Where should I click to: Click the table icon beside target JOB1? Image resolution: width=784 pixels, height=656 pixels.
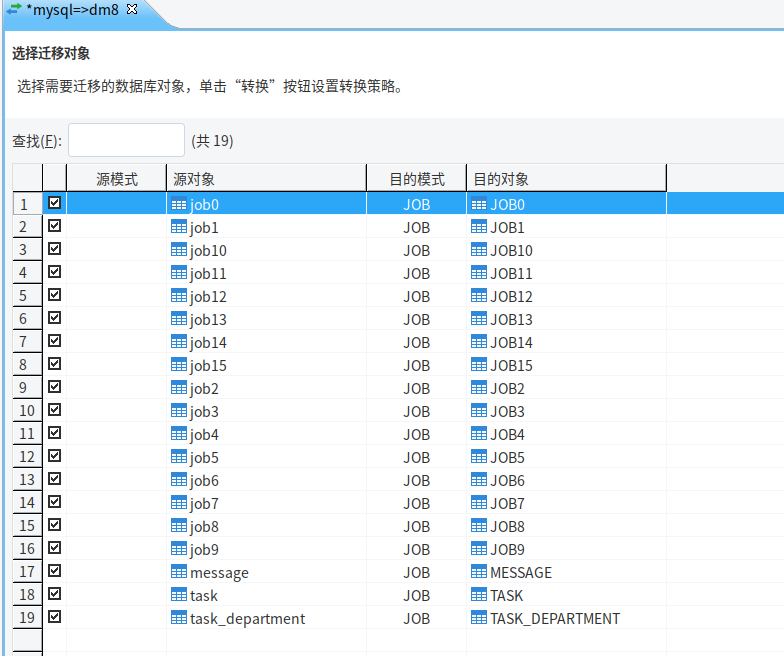click(x=478, y=227)
